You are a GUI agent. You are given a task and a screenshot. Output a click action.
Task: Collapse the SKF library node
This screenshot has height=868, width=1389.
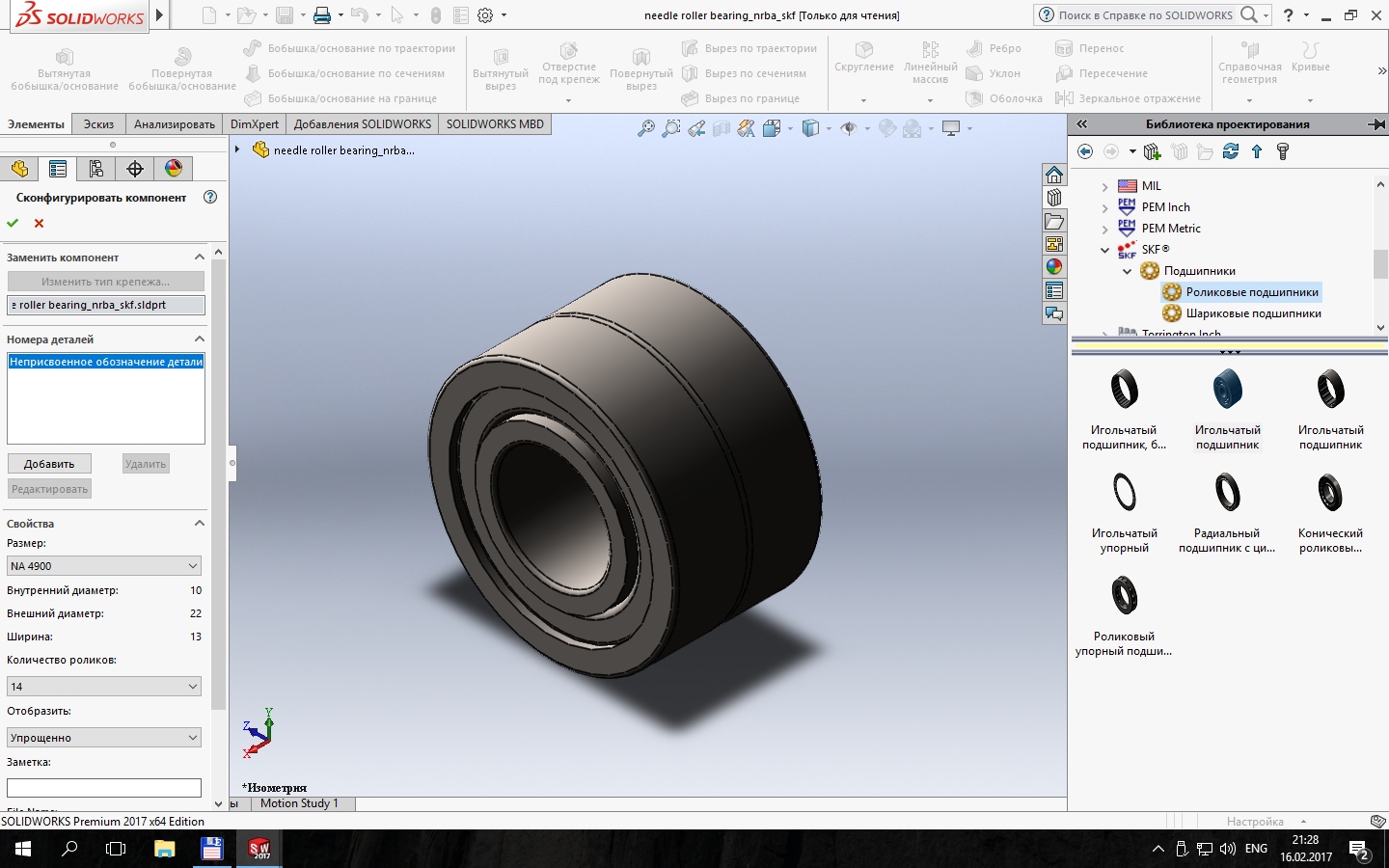coord(1104,250)
